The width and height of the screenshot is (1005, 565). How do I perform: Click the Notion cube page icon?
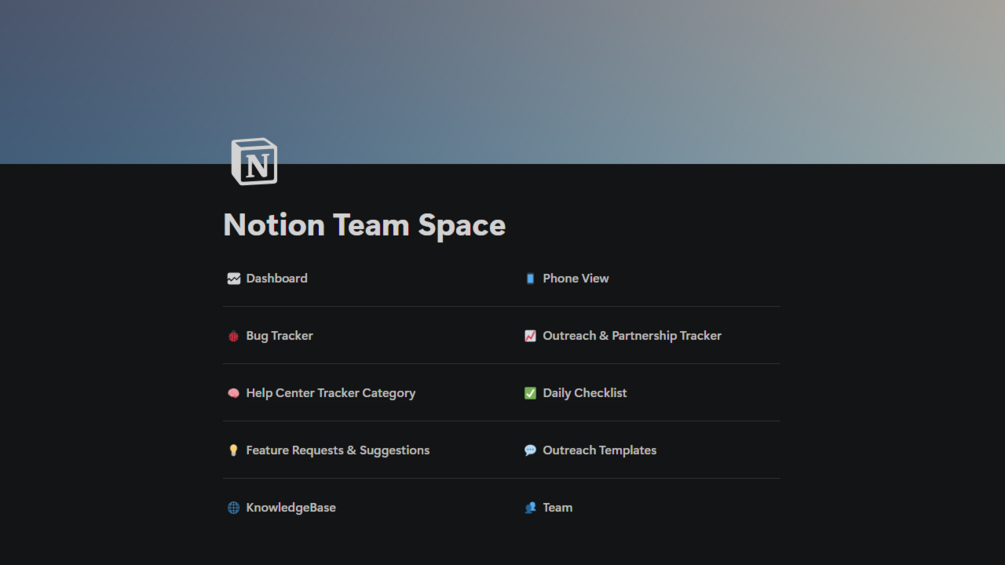tap(254, 161)
